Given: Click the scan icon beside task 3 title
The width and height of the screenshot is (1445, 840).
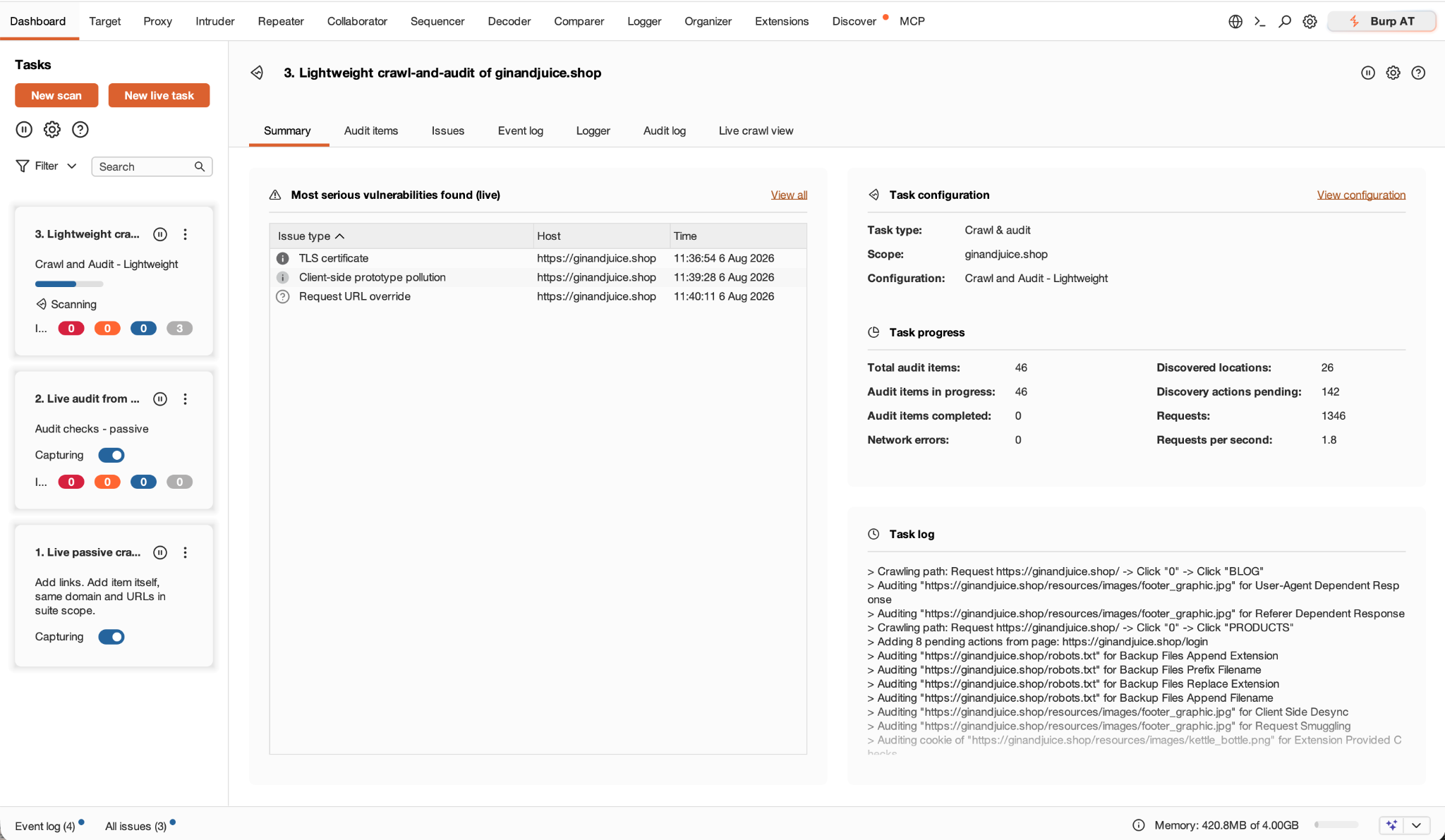Looking at the screenshot, I should [257, 73].
